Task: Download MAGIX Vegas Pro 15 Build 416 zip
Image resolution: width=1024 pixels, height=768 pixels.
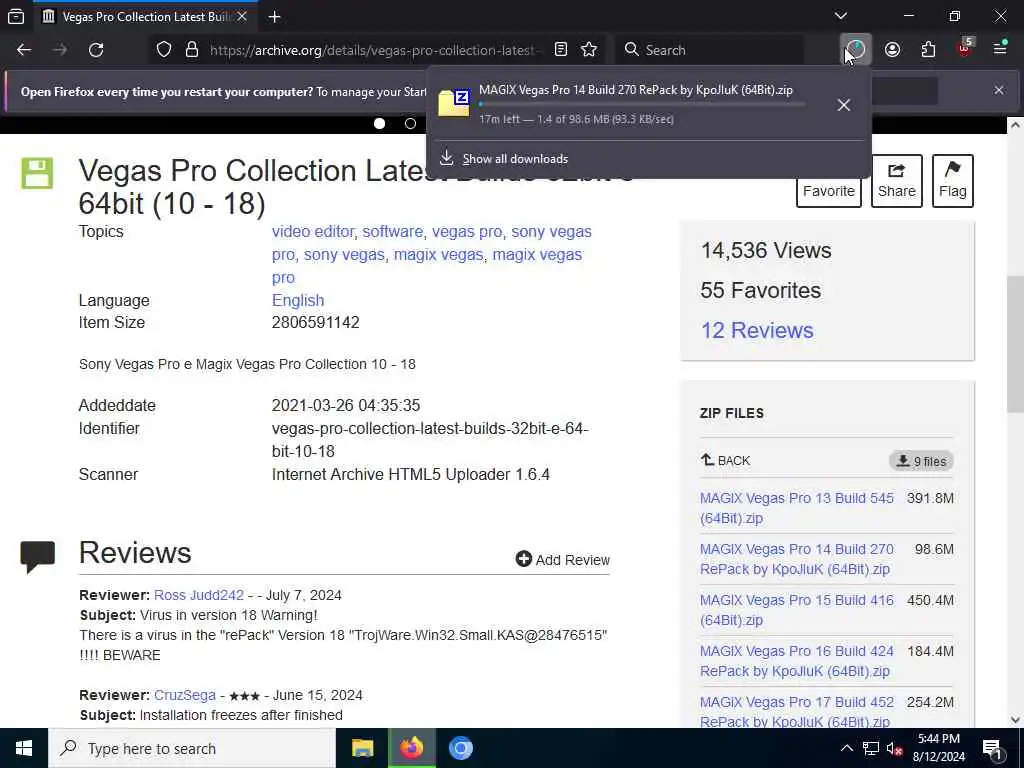Action: tap(797, 610)
